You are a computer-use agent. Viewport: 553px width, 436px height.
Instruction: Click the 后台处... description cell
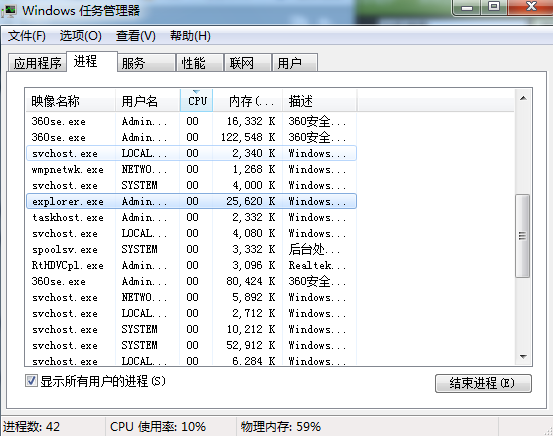pyautogui.click(x=314, y=249)
